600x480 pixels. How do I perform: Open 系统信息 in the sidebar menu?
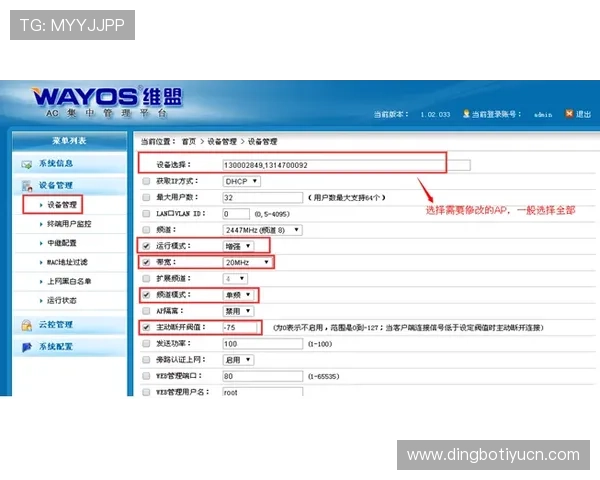click(x=56, y=163)
